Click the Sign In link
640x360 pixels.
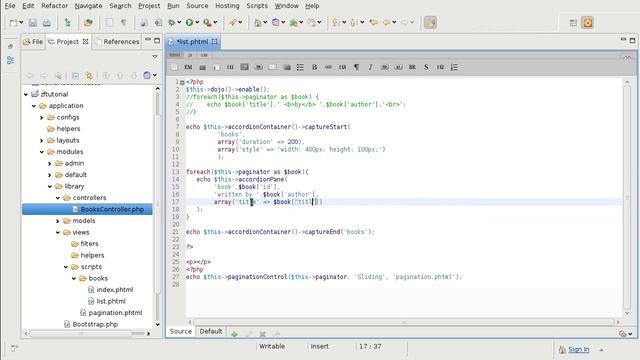(x=578, y=349)
